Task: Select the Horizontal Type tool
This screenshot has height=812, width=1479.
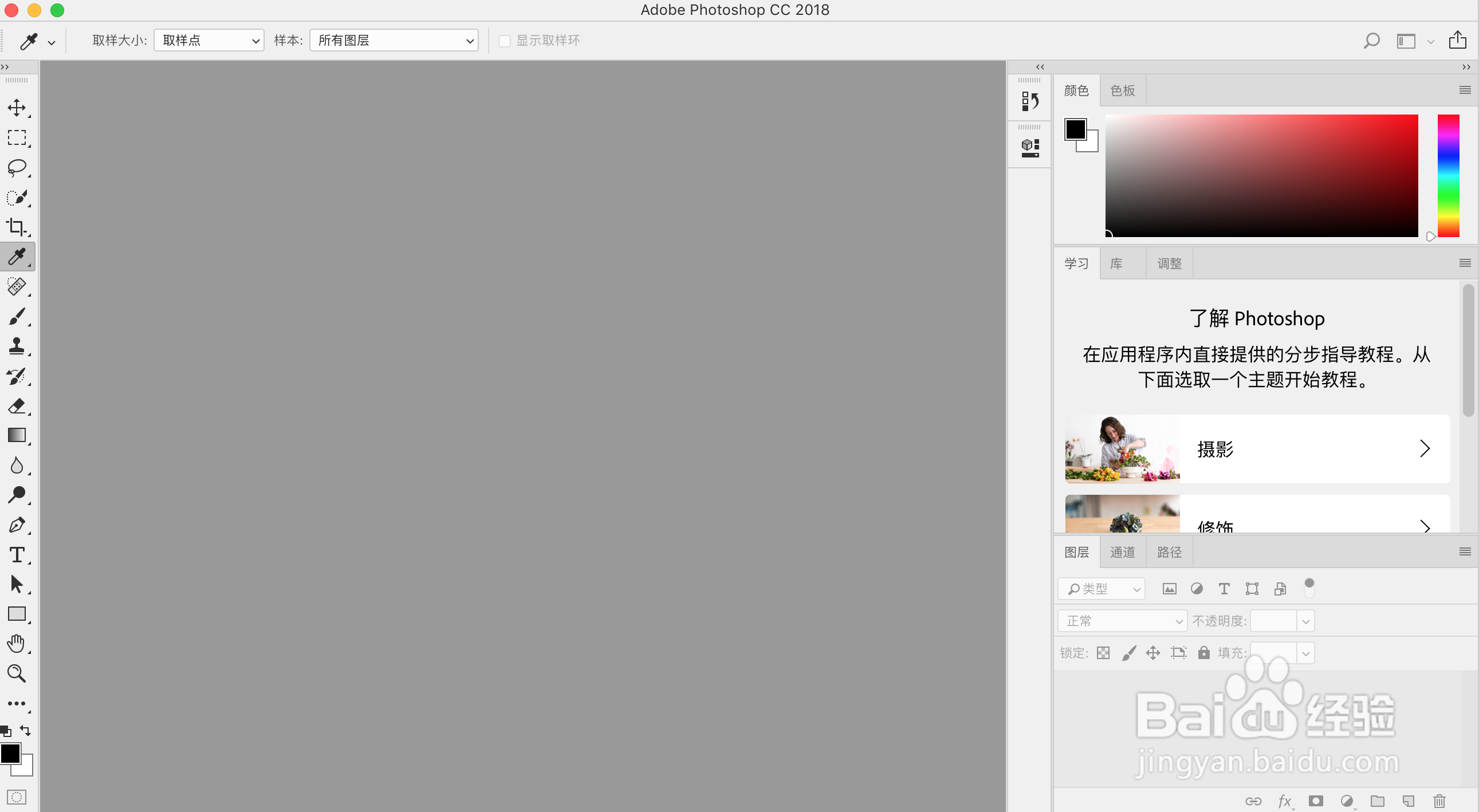Action: [17, 554]
